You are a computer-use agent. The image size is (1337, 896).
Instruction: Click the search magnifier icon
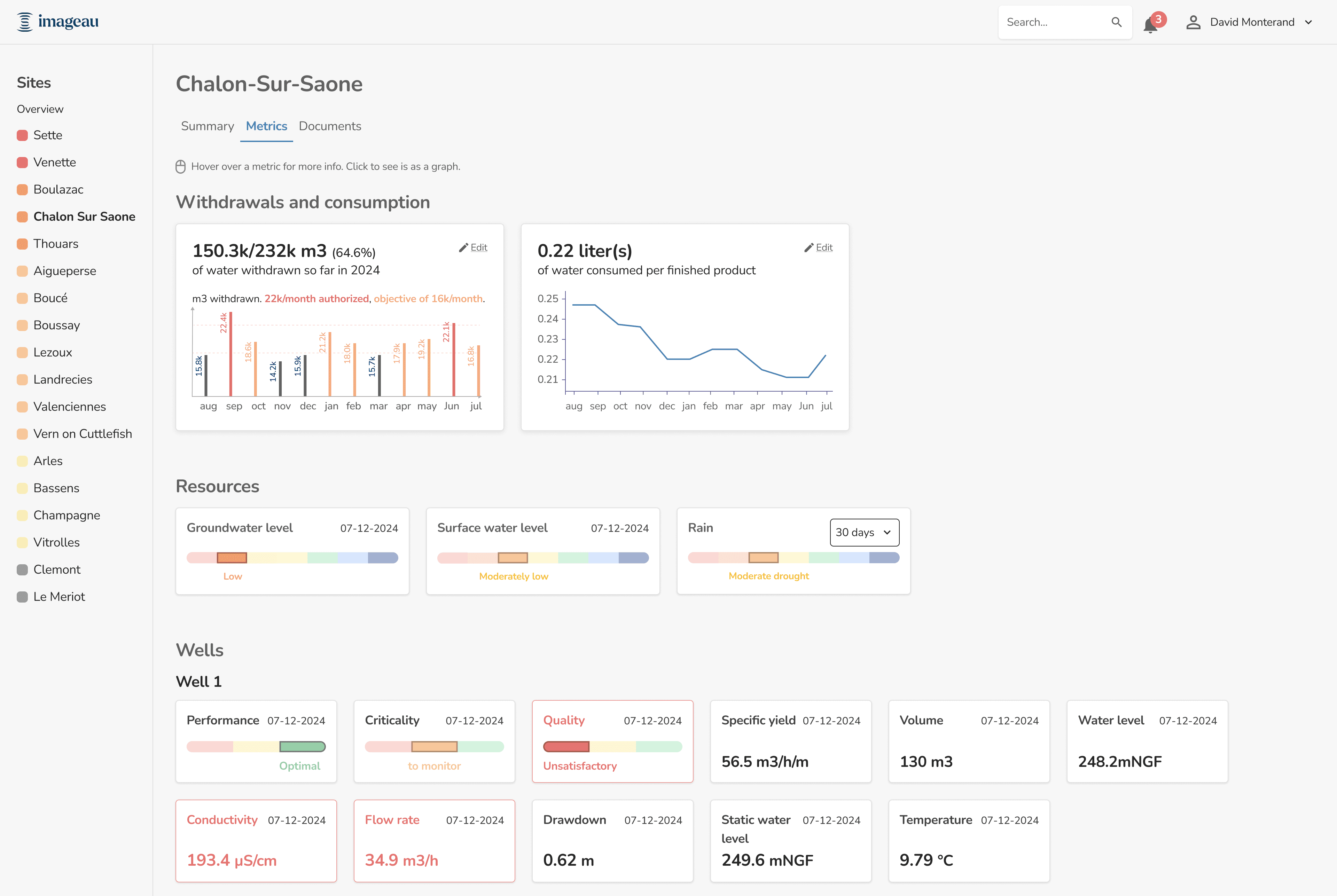1116,22
